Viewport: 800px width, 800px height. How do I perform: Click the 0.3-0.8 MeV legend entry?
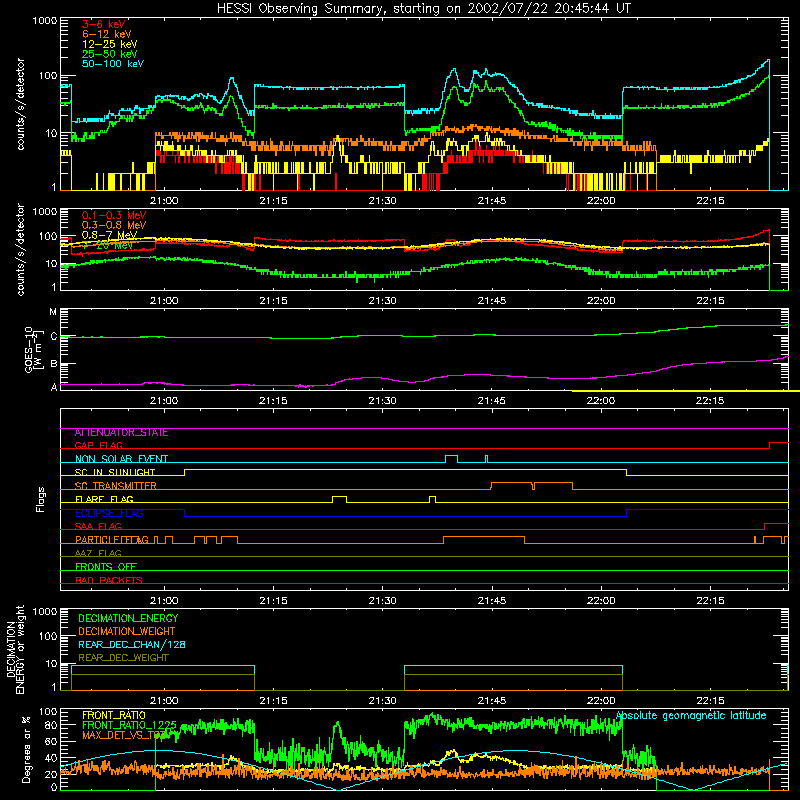pos(114,225)
